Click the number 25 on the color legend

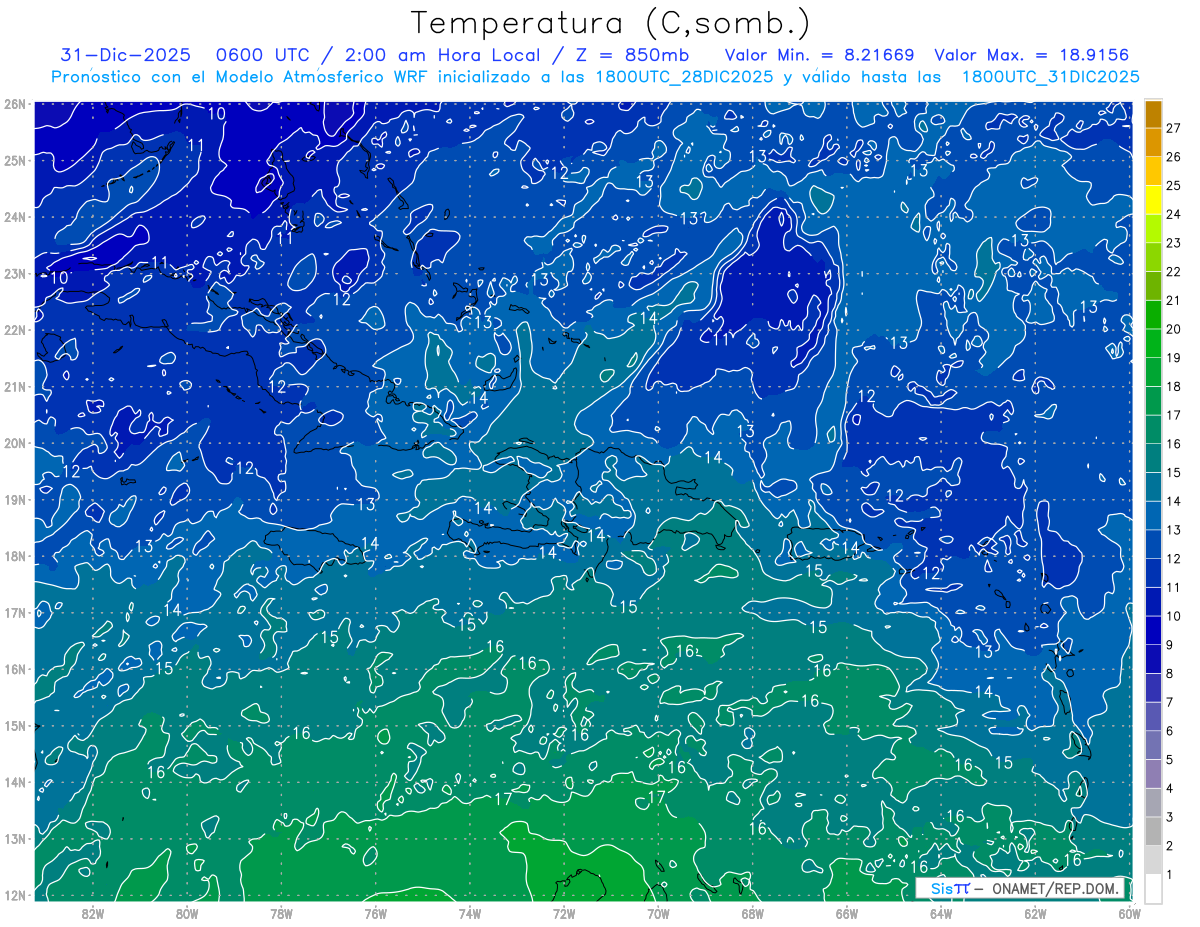(x=1173, y=186)
